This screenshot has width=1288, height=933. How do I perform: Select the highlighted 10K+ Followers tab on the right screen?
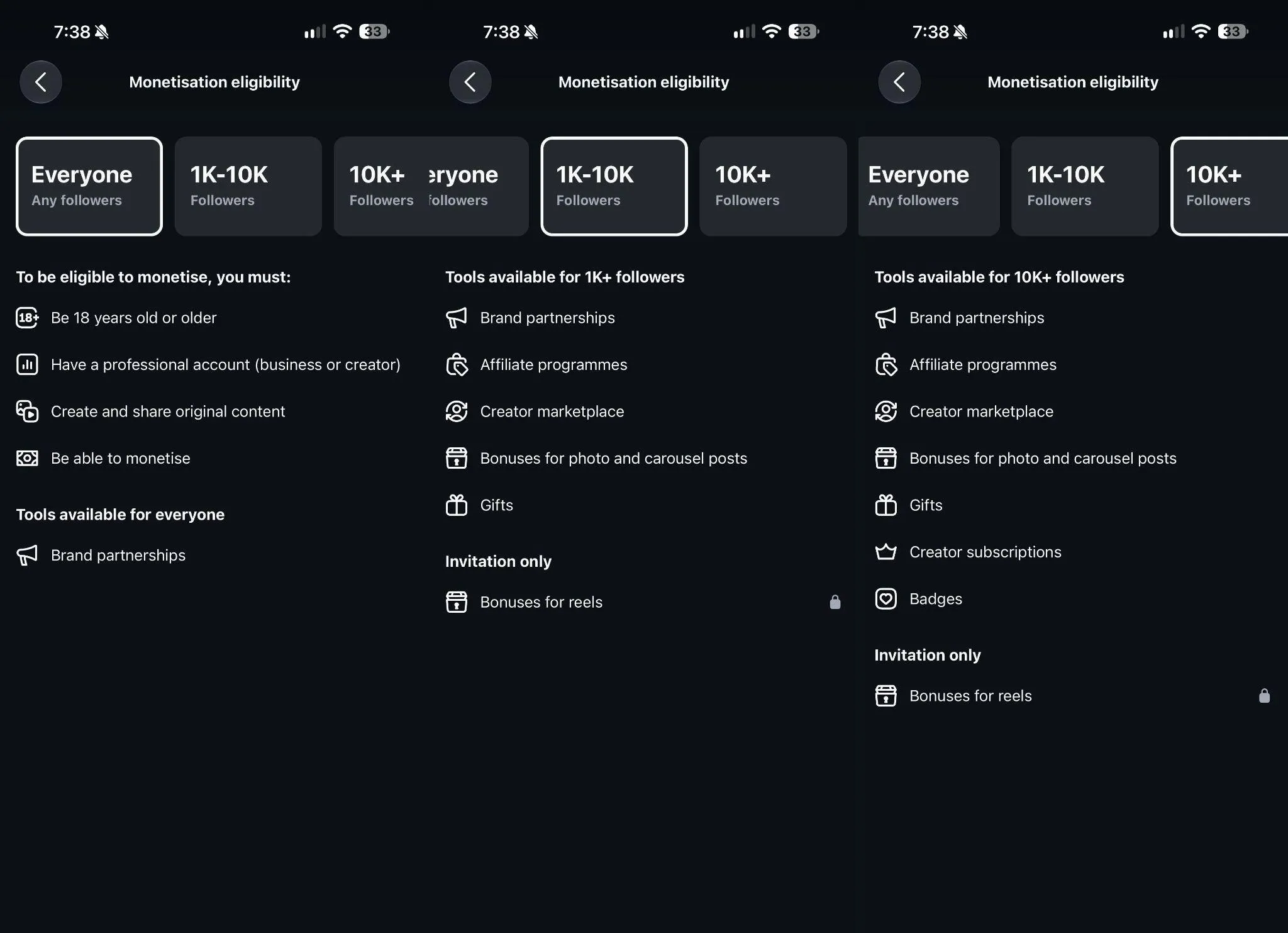[1230, 186]
